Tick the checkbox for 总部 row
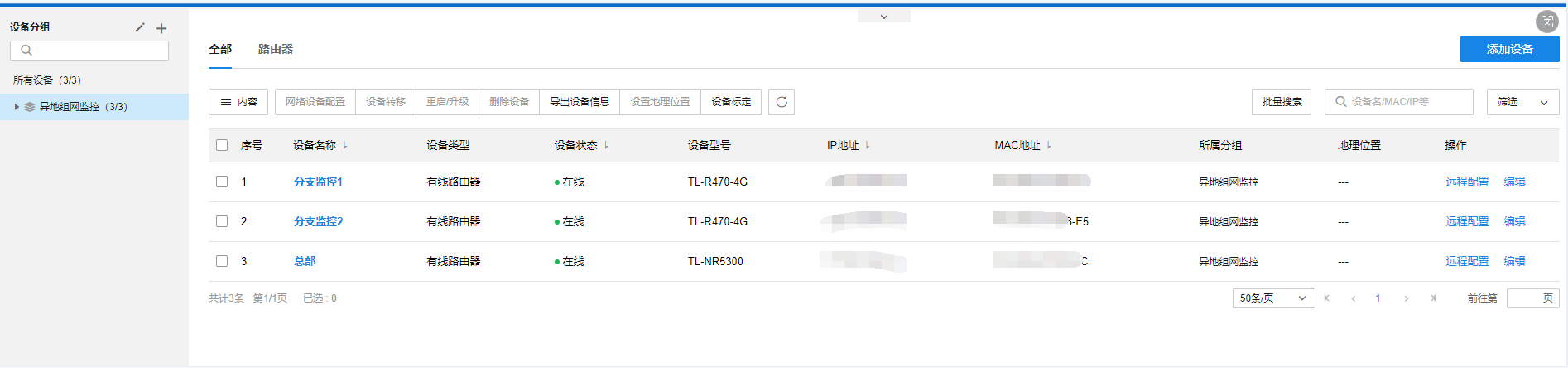Viewport: 1568px width, 368px height. (x=222, y=261)
